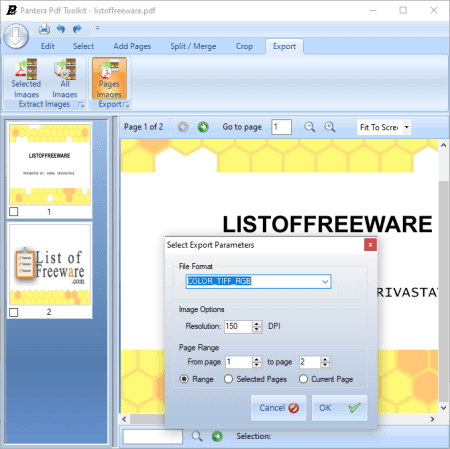Click the Selected Images extract icon
This screenshot has width=450, height=449.
click(26, 78)
